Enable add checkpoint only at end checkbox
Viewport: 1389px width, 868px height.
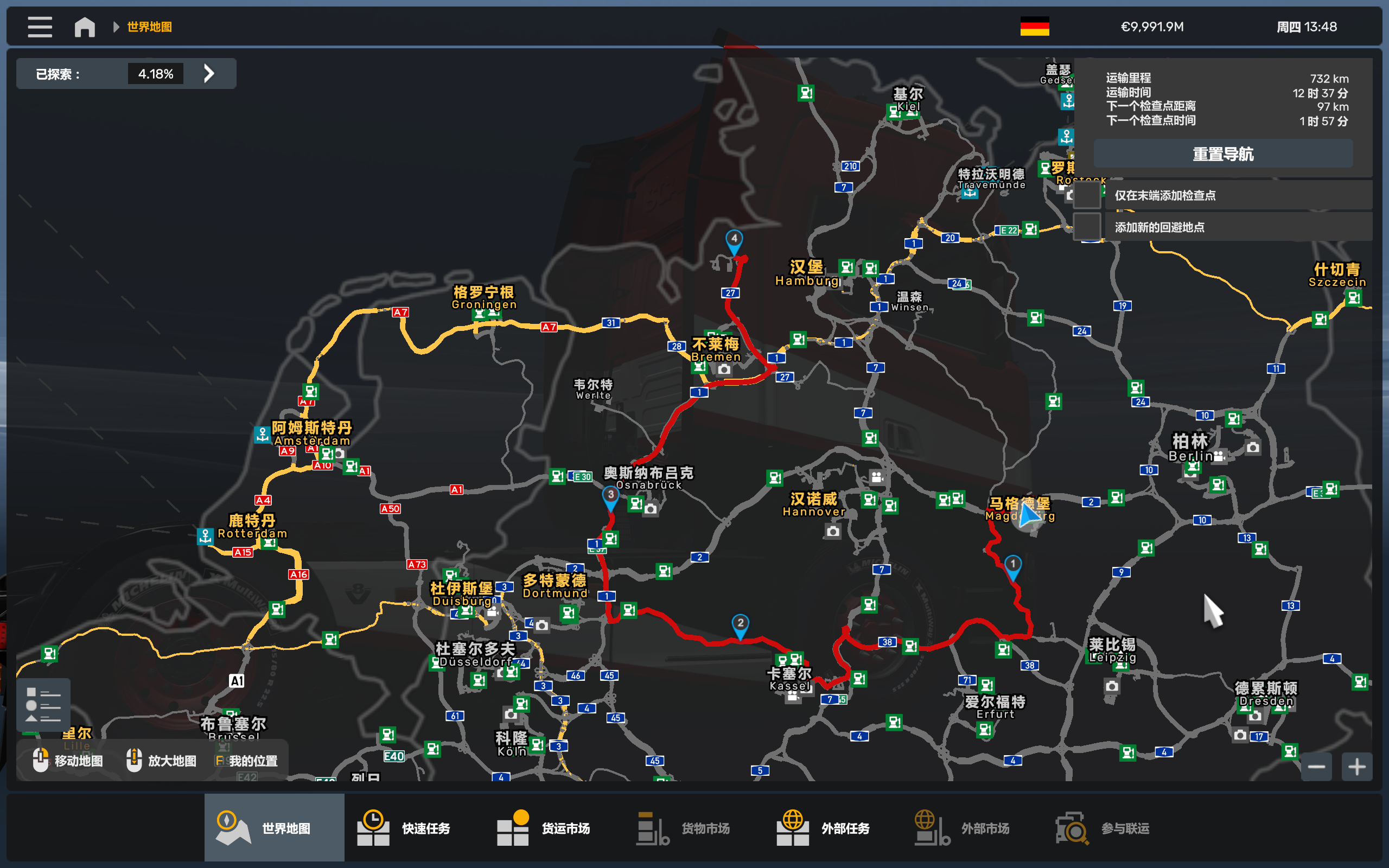1087,195
